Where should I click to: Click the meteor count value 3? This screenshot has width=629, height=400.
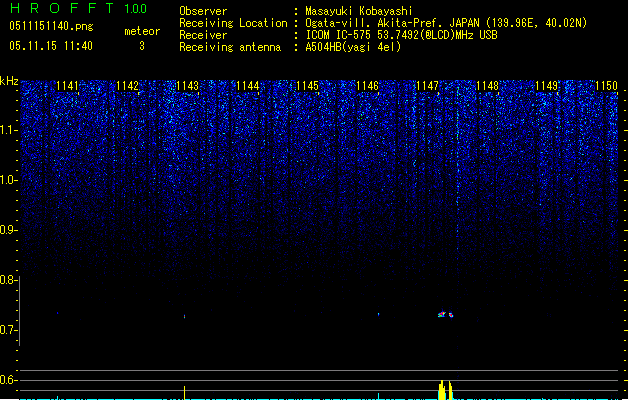(x=142, y=46)
